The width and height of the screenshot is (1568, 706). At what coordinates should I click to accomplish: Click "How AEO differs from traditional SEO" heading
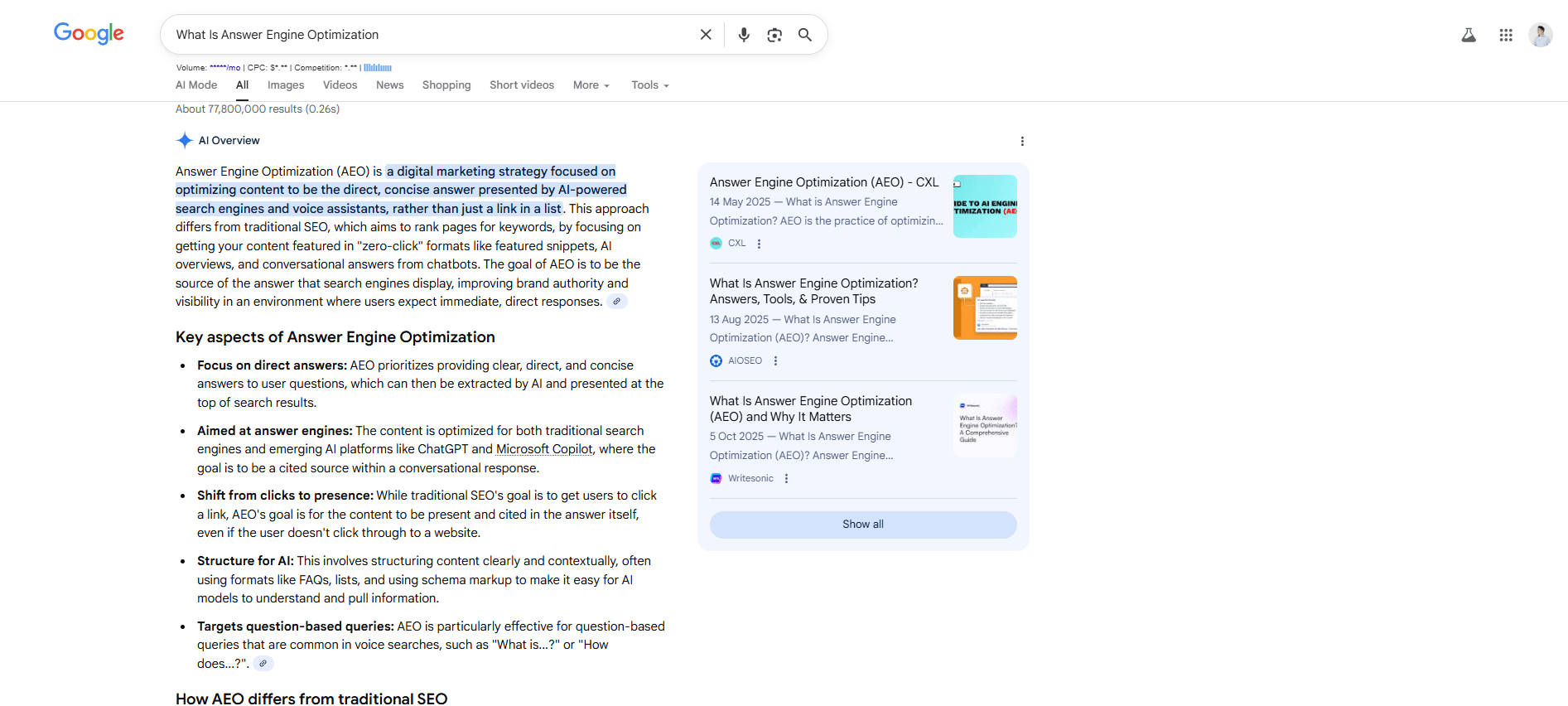pyautogui.click(x=311, y=699)
